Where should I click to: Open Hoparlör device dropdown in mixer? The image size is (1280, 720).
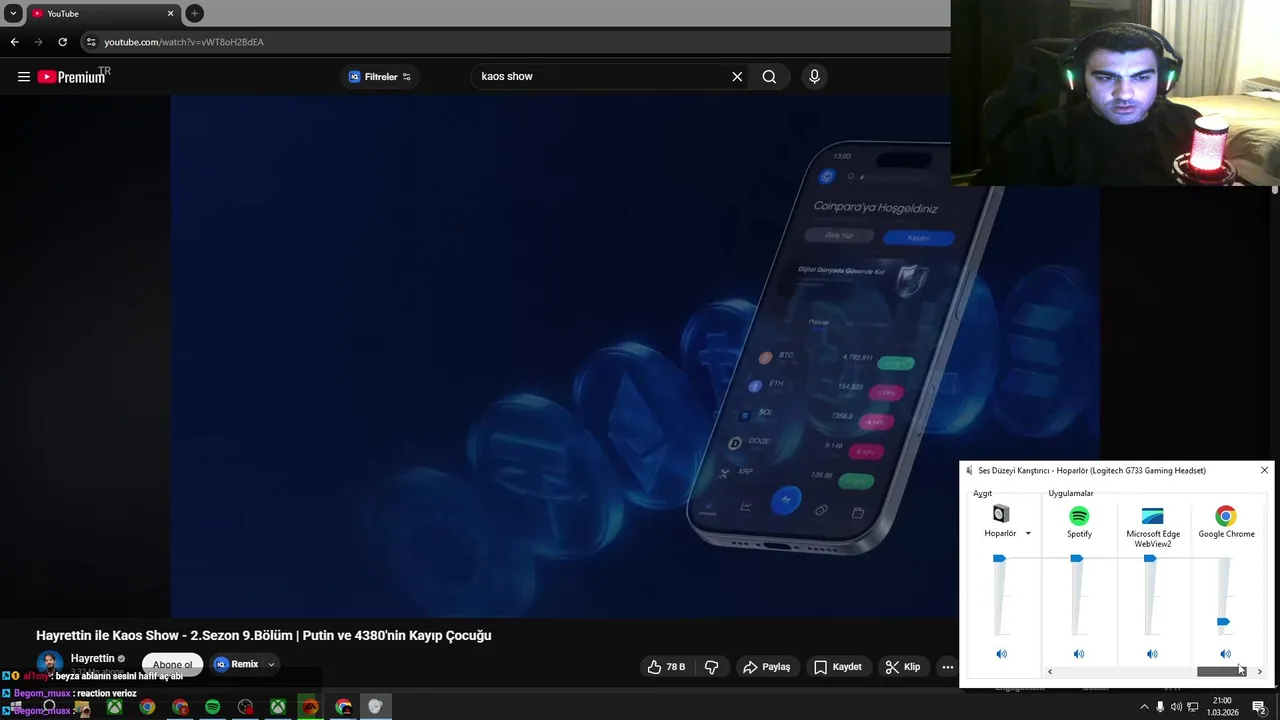1028,534
